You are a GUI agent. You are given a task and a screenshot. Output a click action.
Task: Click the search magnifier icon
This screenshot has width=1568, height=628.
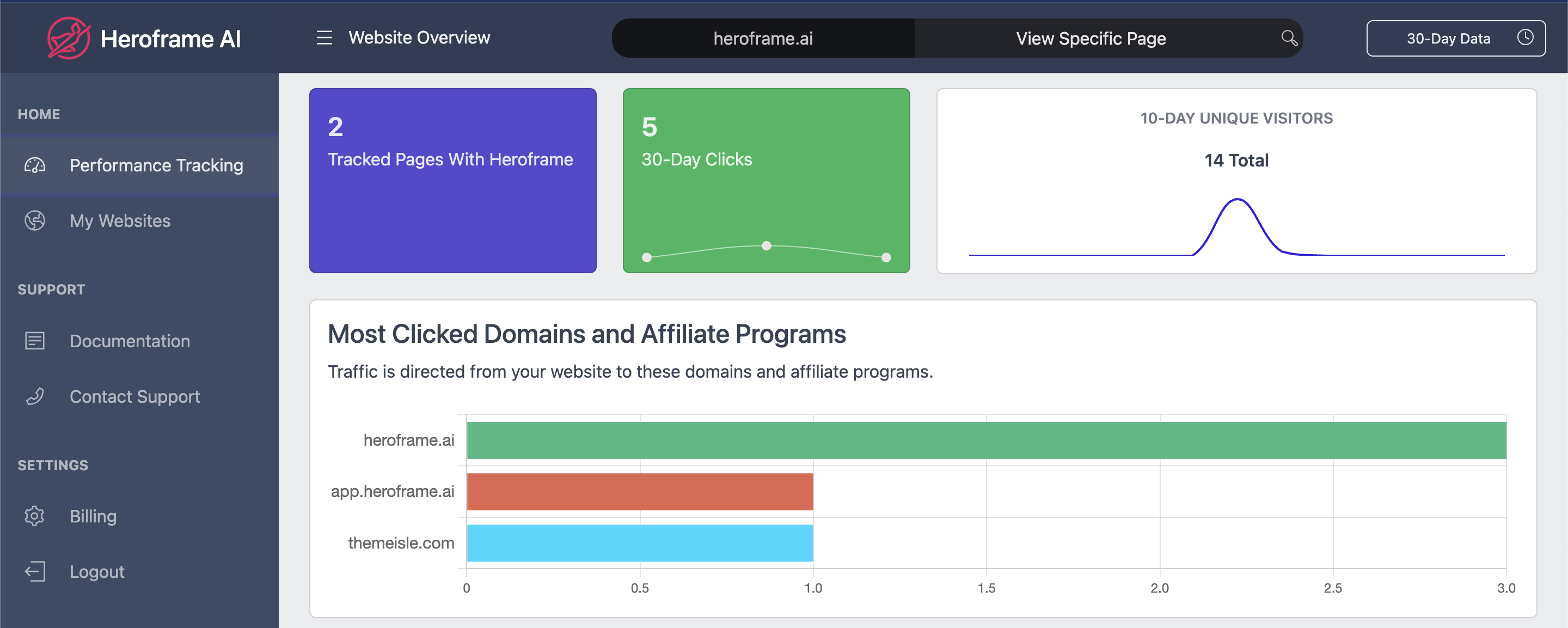(x=1289, y=38)
